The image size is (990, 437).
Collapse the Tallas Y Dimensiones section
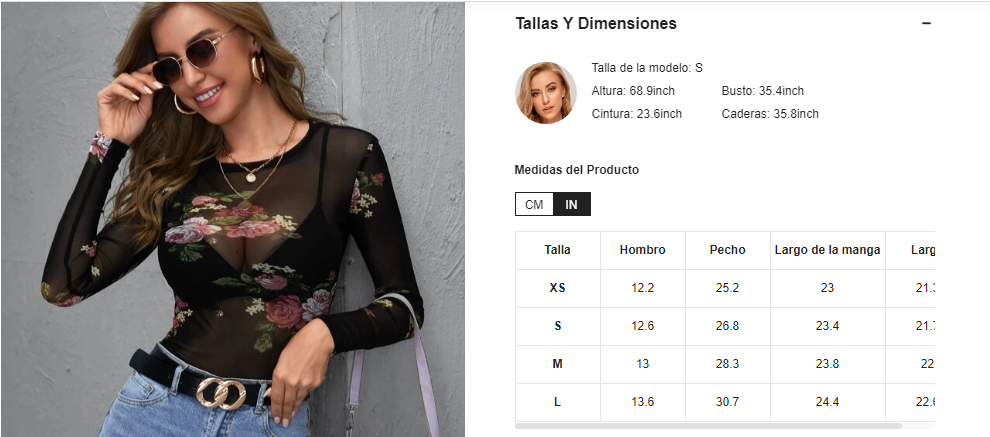click(926, 23)
